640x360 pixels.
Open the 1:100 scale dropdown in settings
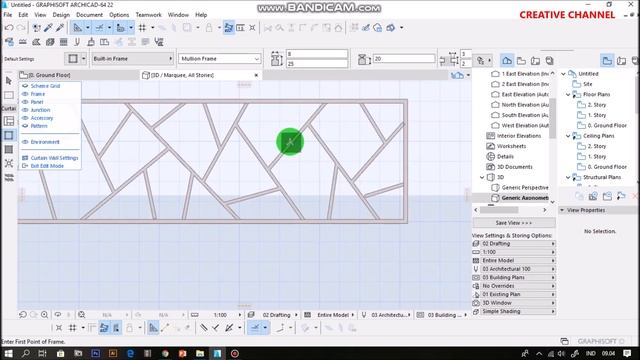[x=514, y=252]
